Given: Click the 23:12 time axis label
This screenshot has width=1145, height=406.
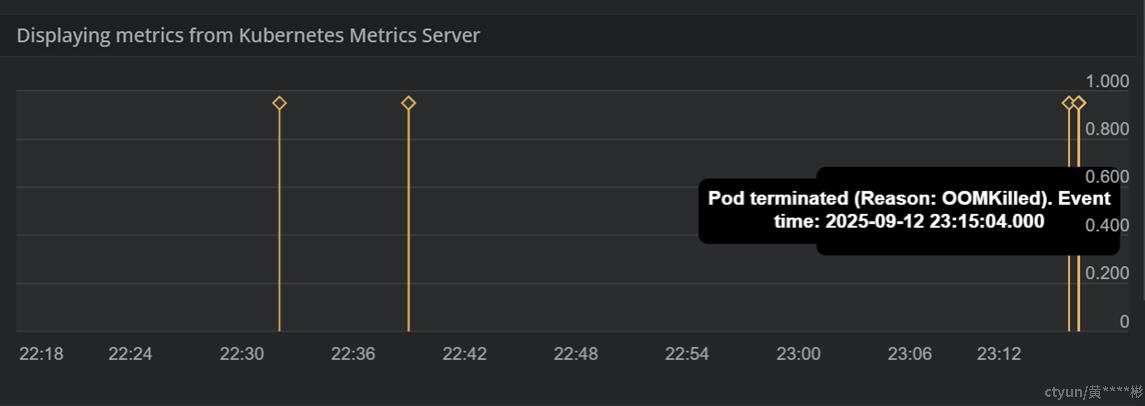Looking at the screenshot, I should coord(999,354).
